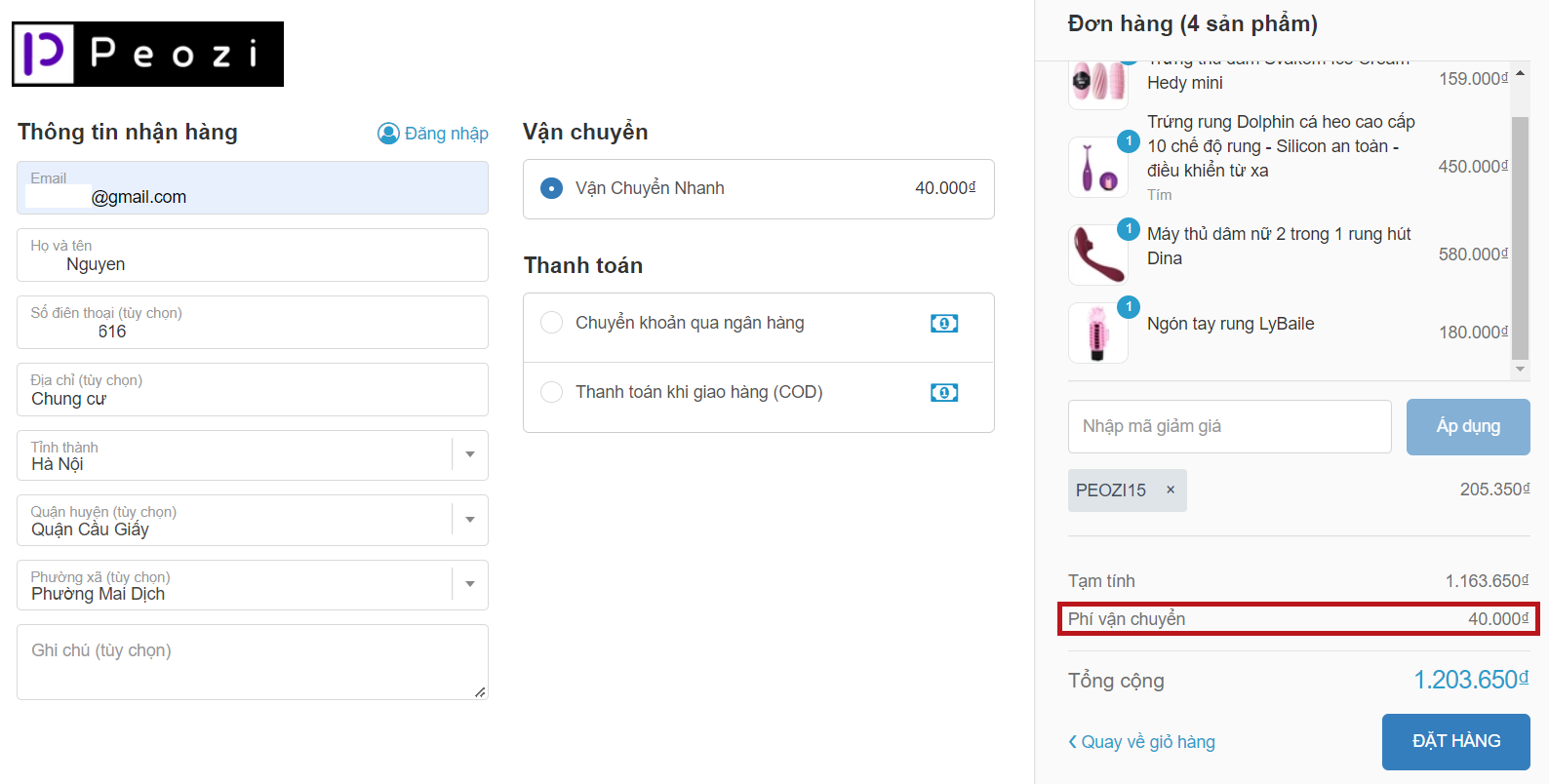Viewport: 1549px width, 784px height.
Task: Choose Thanh toán khi giao hàng (COD)
Action: 552,392
